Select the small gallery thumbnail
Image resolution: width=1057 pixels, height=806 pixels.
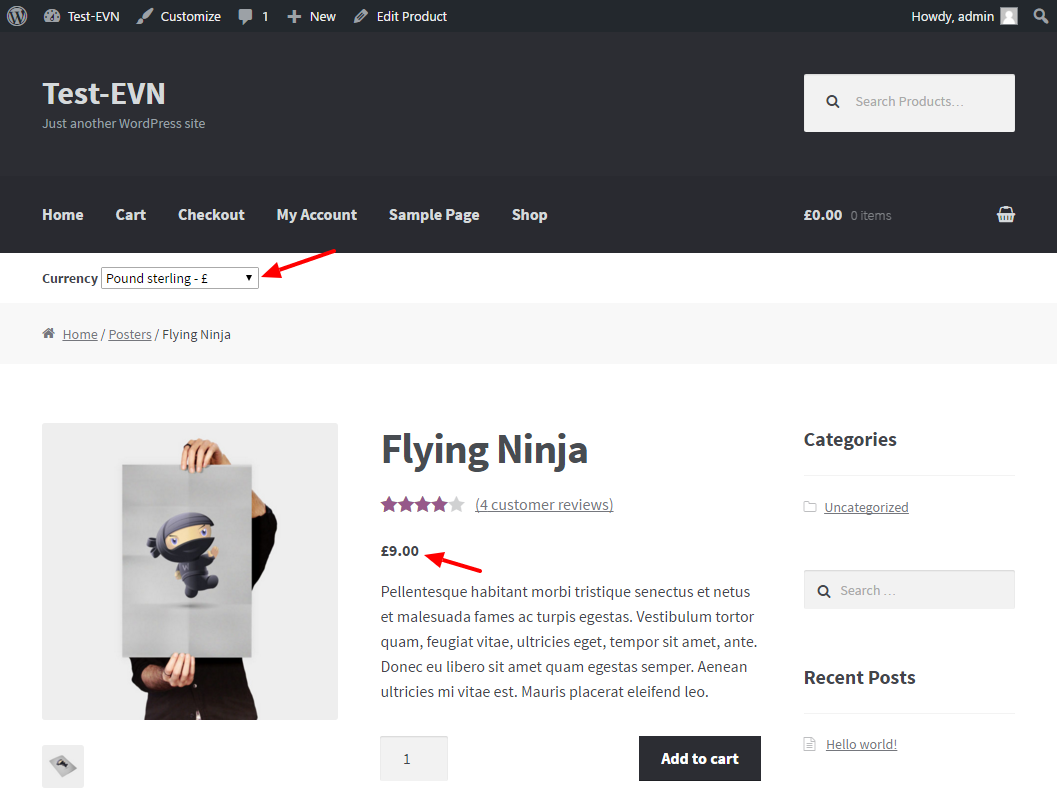63,766
